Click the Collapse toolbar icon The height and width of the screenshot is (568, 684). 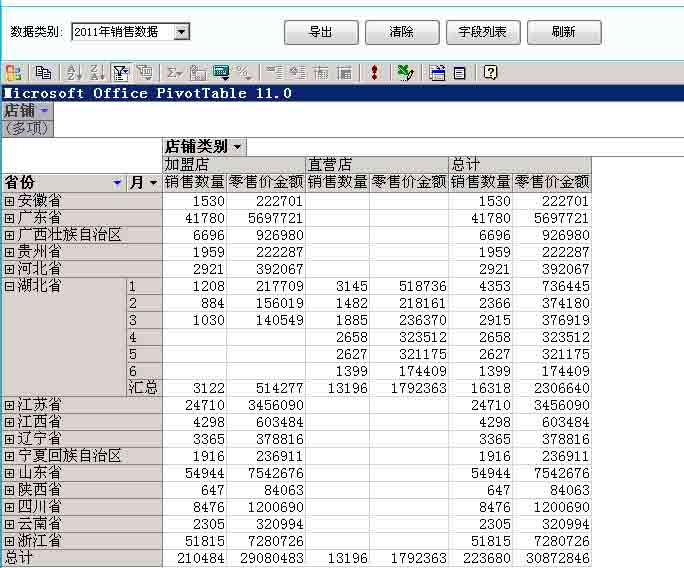[274, 73]
